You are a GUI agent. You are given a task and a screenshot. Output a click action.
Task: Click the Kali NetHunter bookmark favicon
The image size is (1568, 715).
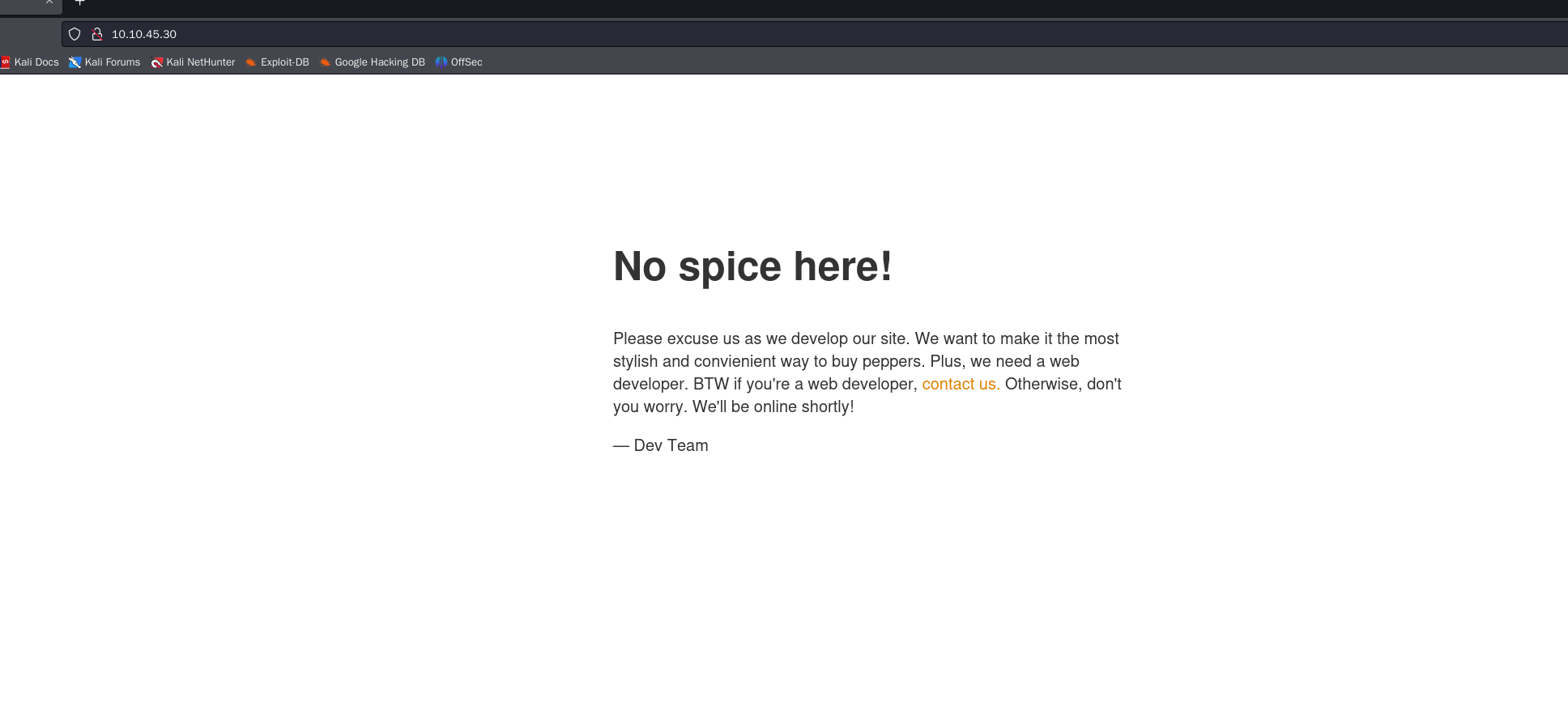[x=157, y=62]
